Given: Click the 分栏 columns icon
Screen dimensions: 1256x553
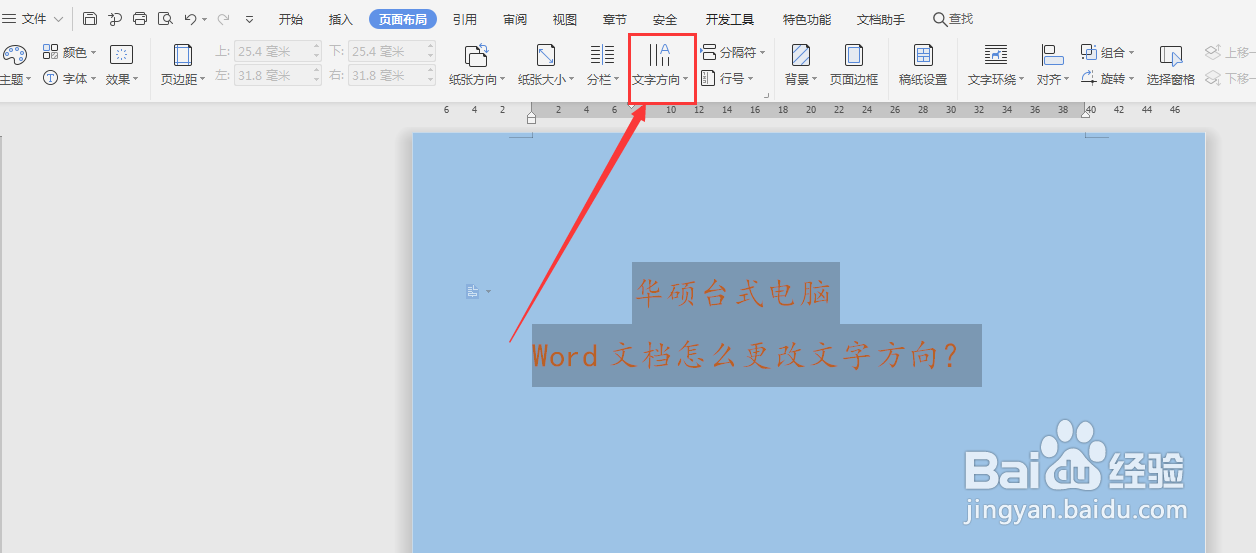Looking at the screenshot, I should click(x=602, y=55).
